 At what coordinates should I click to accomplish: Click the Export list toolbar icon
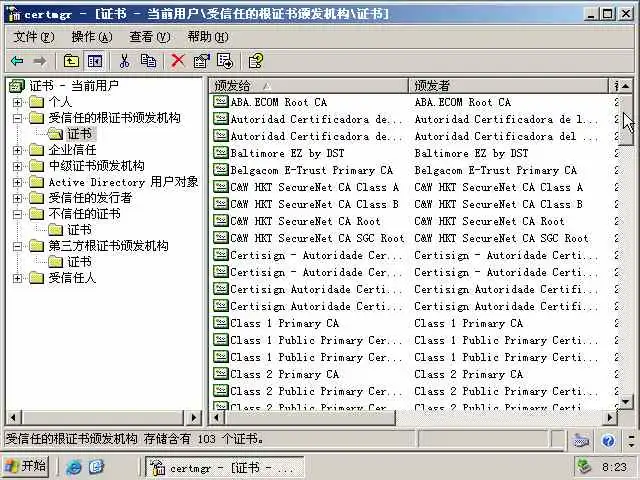pos(225,61)
